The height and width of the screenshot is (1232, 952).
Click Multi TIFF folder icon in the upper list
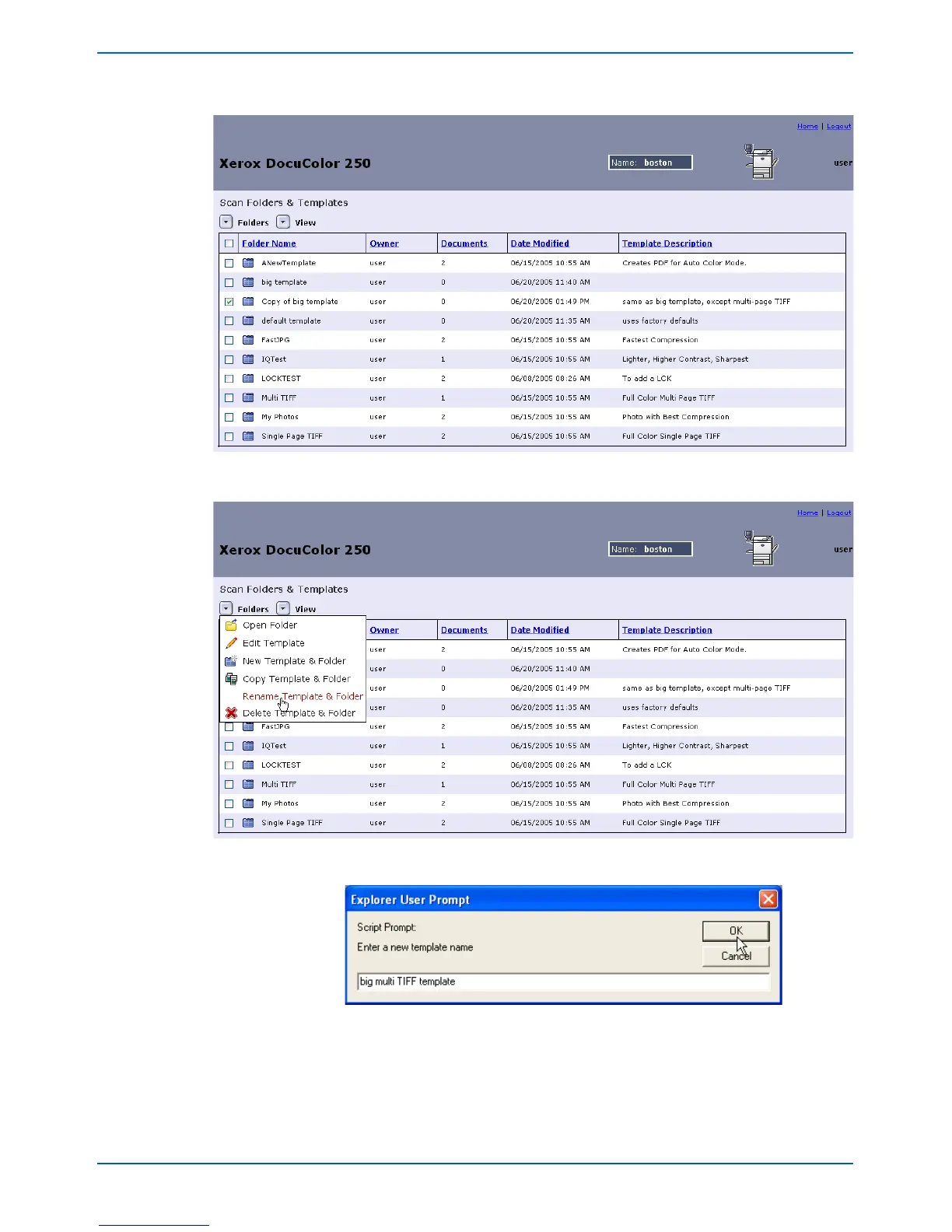click(x=248, y=397)
